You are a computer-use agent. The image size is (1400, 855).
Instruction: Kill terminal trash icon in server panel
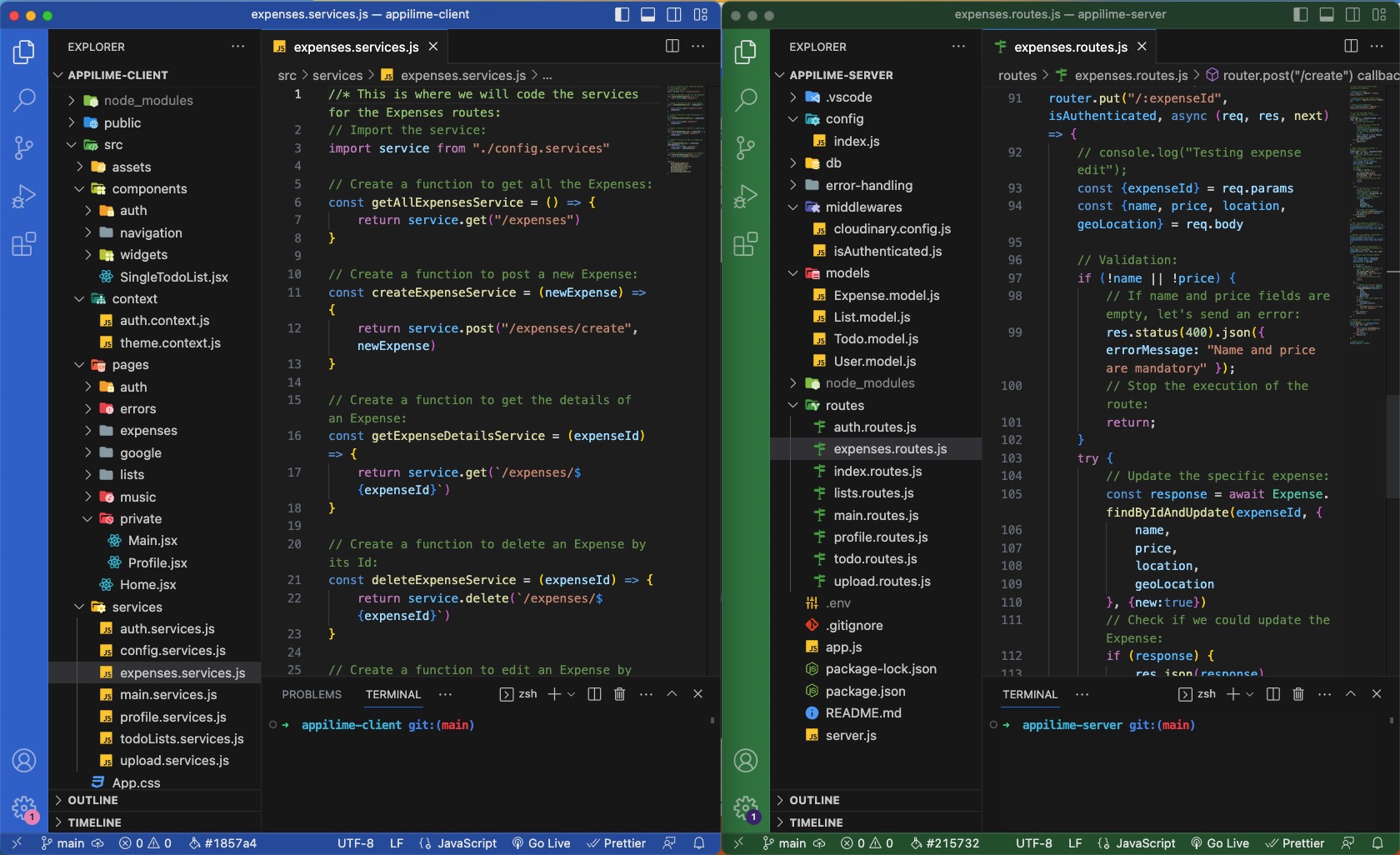(1298, 694)
